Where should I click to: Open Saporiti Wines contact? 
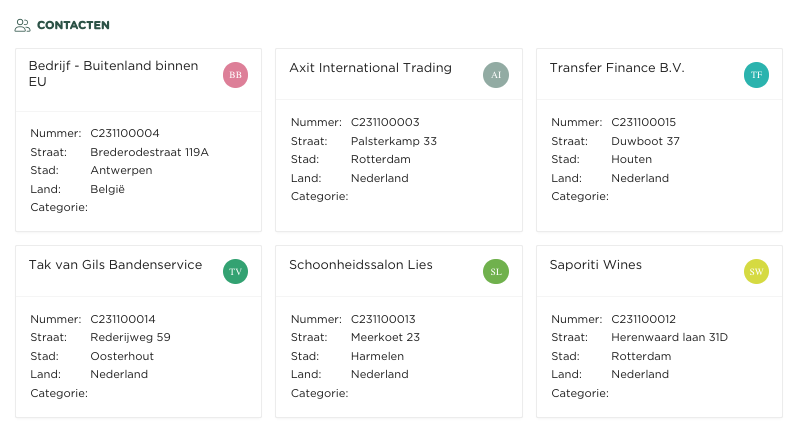(x=596, y=265)
